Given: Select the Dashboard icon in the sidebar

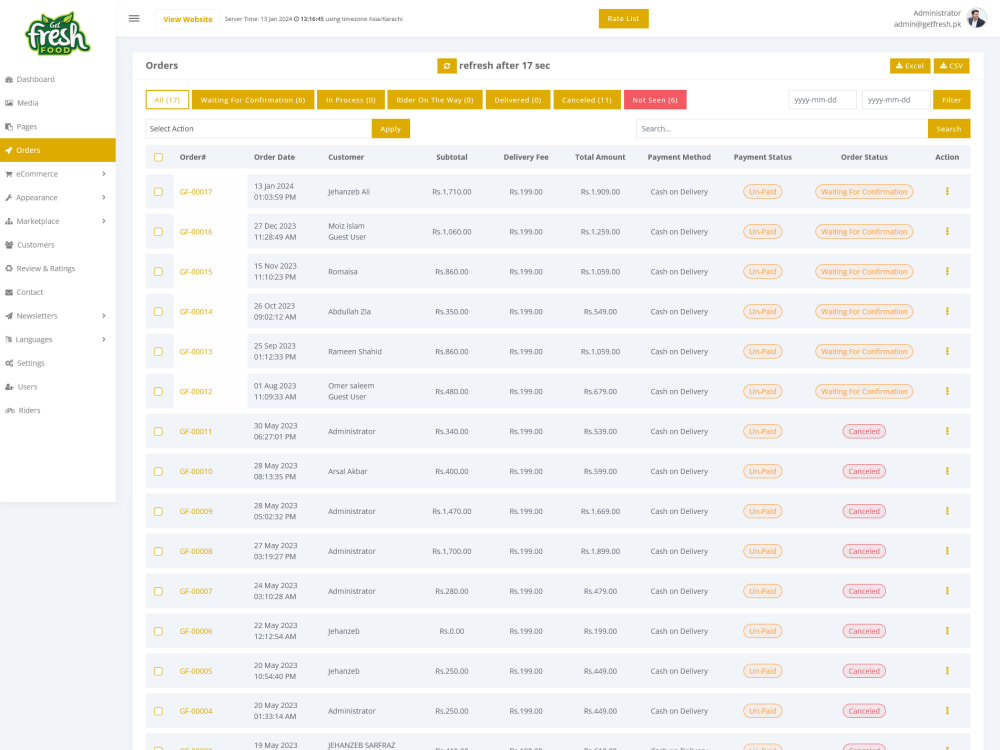Looking at the screenshot, I should pyautogui.click(x=10, y=79).
